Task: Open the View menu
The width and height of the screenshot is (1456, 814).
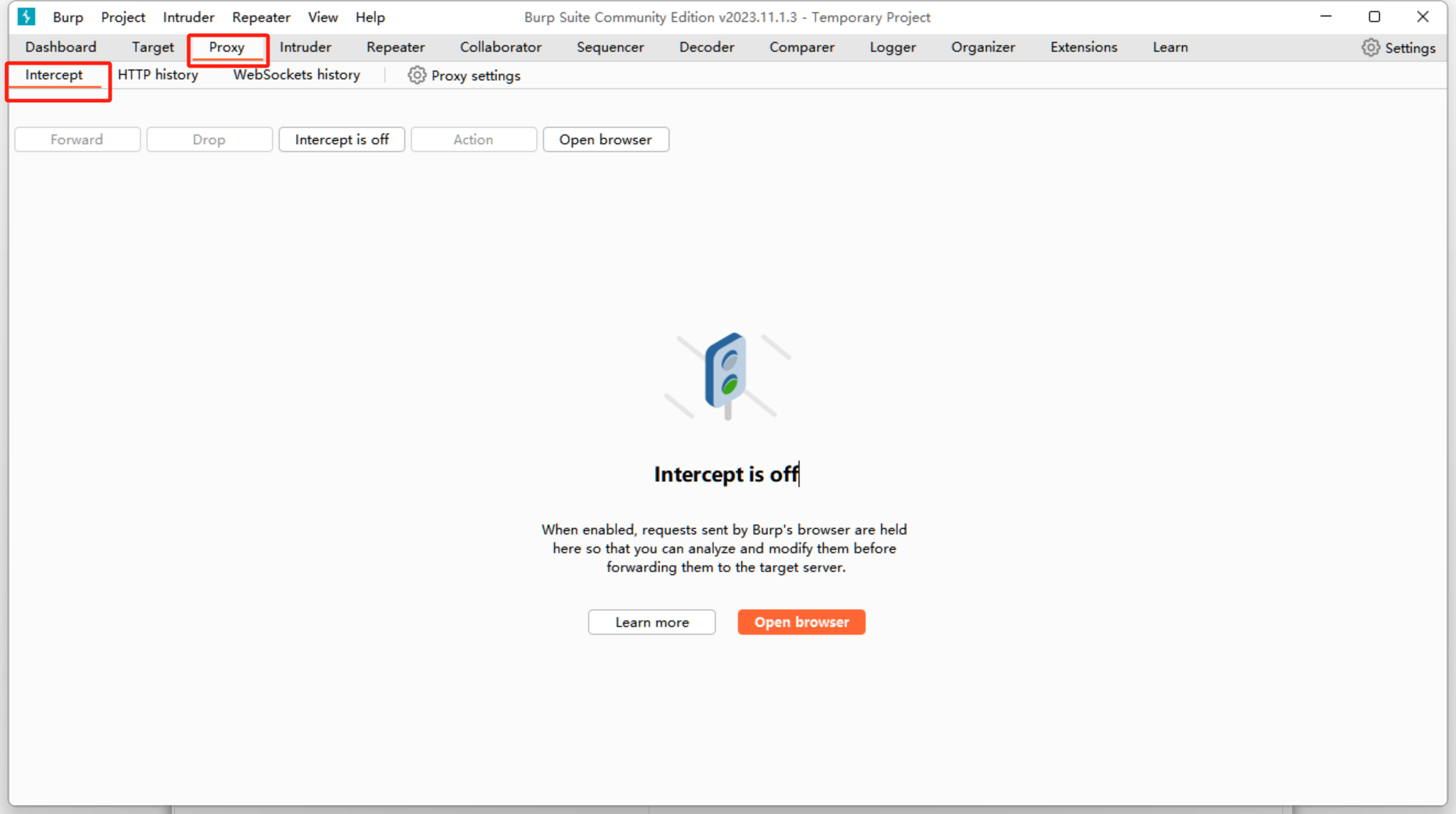Action: [322, 17]
